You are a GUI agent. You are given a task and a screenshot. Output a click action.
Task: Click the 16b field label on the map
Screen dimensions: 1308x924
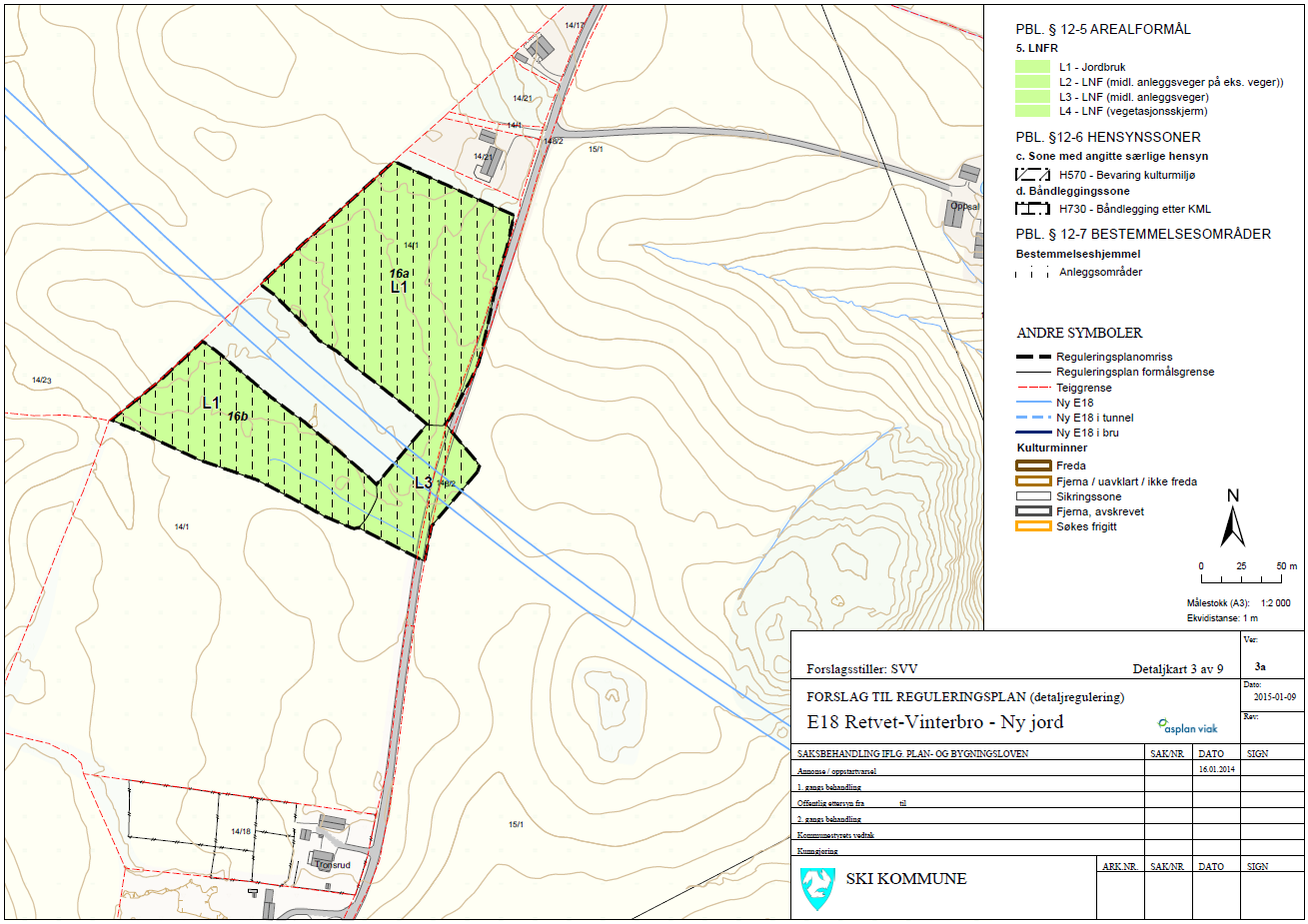pos(238,416)
